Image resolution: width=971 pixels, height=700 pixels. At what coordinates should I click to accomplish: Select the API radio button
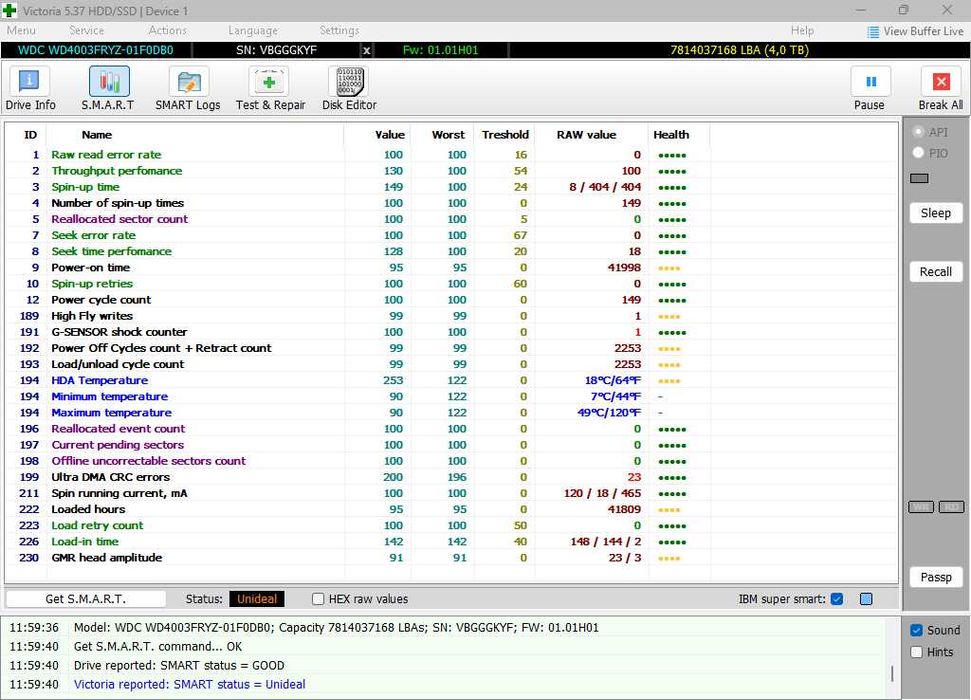(x=918, y=132)
